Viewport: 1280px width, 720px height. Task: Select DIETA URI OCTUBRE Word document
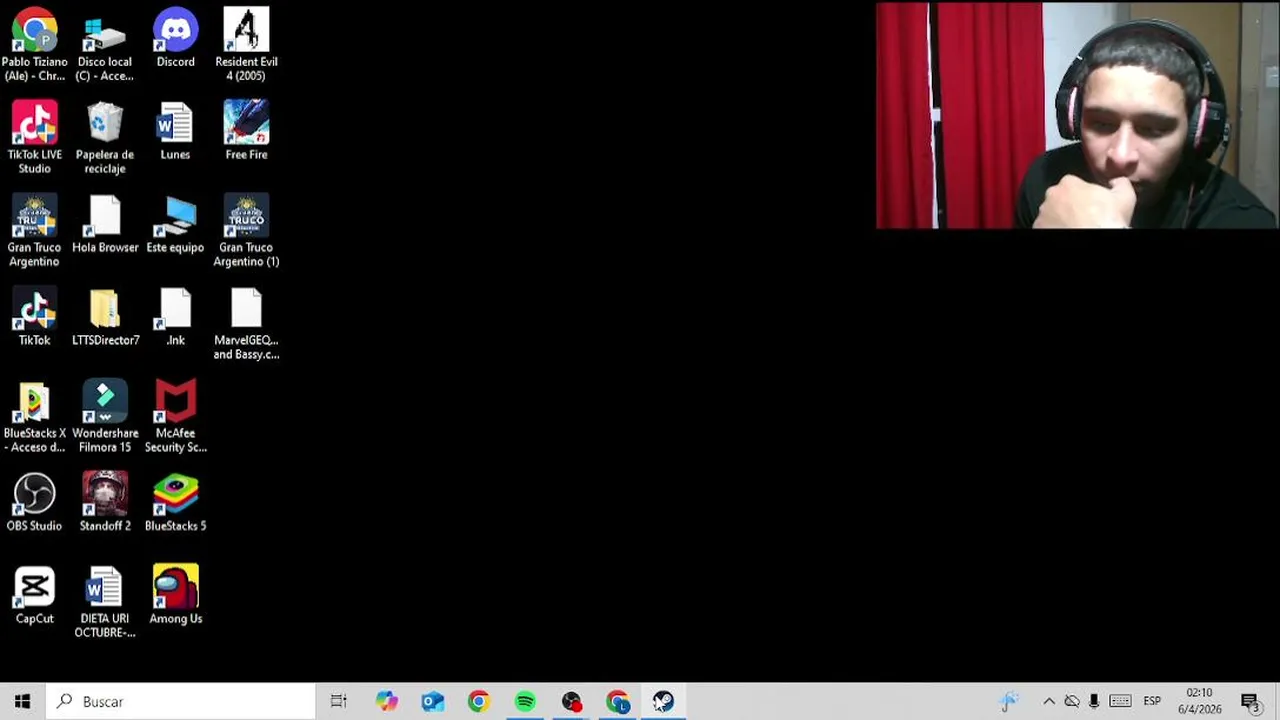pos(105,603)
